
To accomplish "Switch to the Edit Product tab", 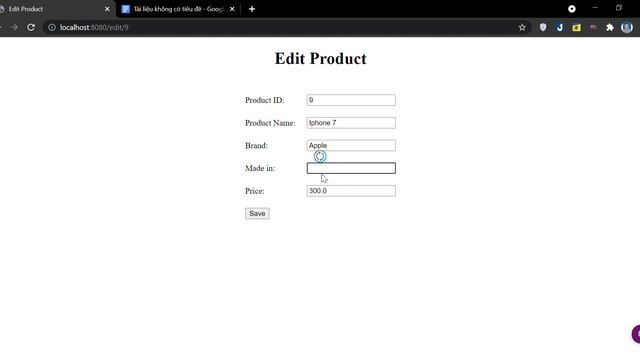I will click(53, 9).
